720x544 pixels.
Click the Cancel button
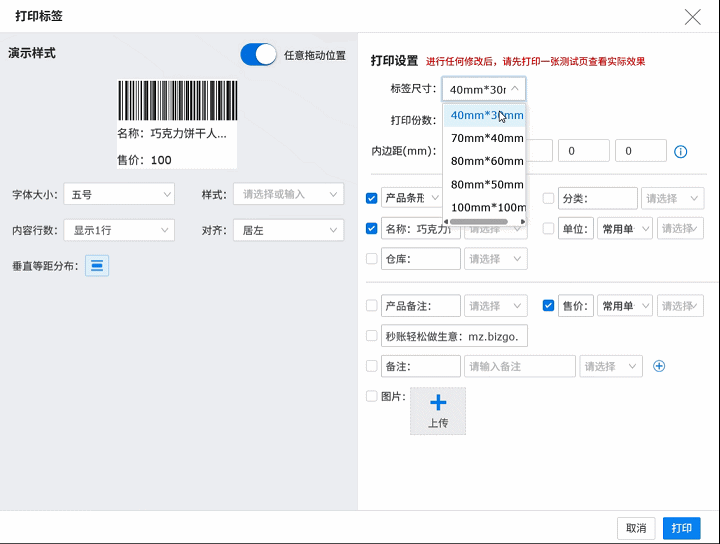point(636,528)
